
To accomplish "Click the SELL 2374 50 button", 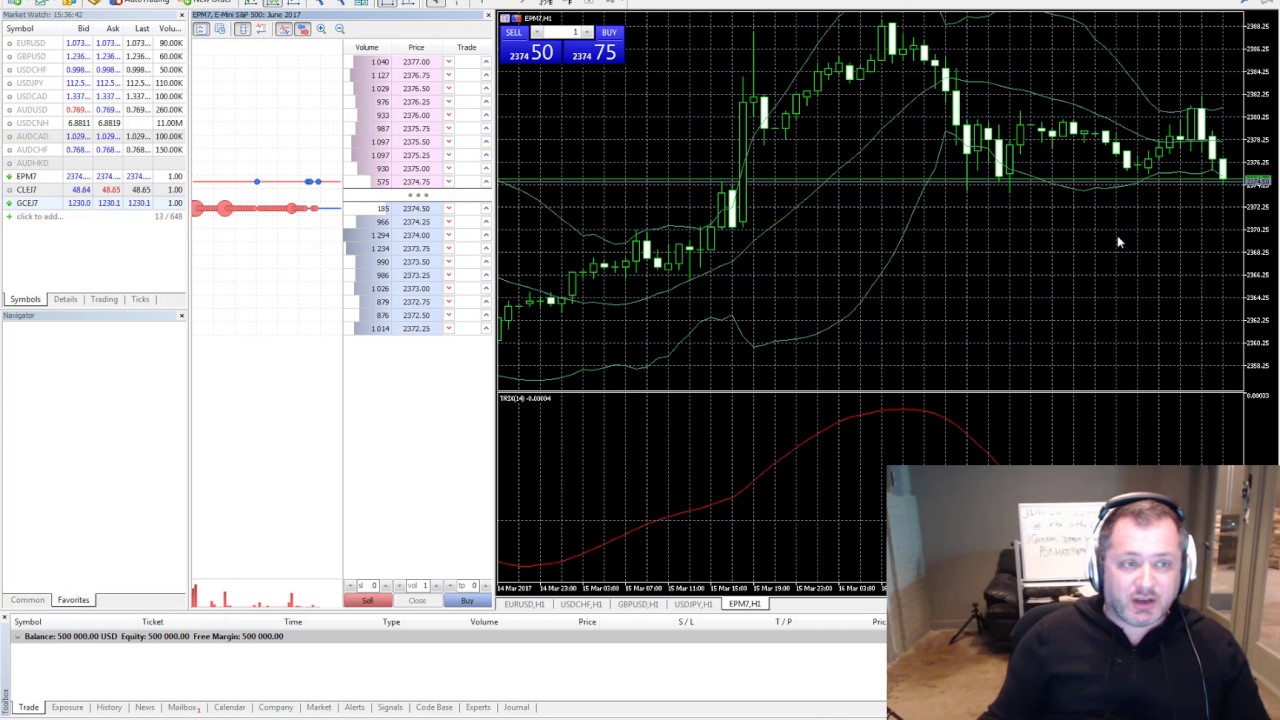I will 530,50.
